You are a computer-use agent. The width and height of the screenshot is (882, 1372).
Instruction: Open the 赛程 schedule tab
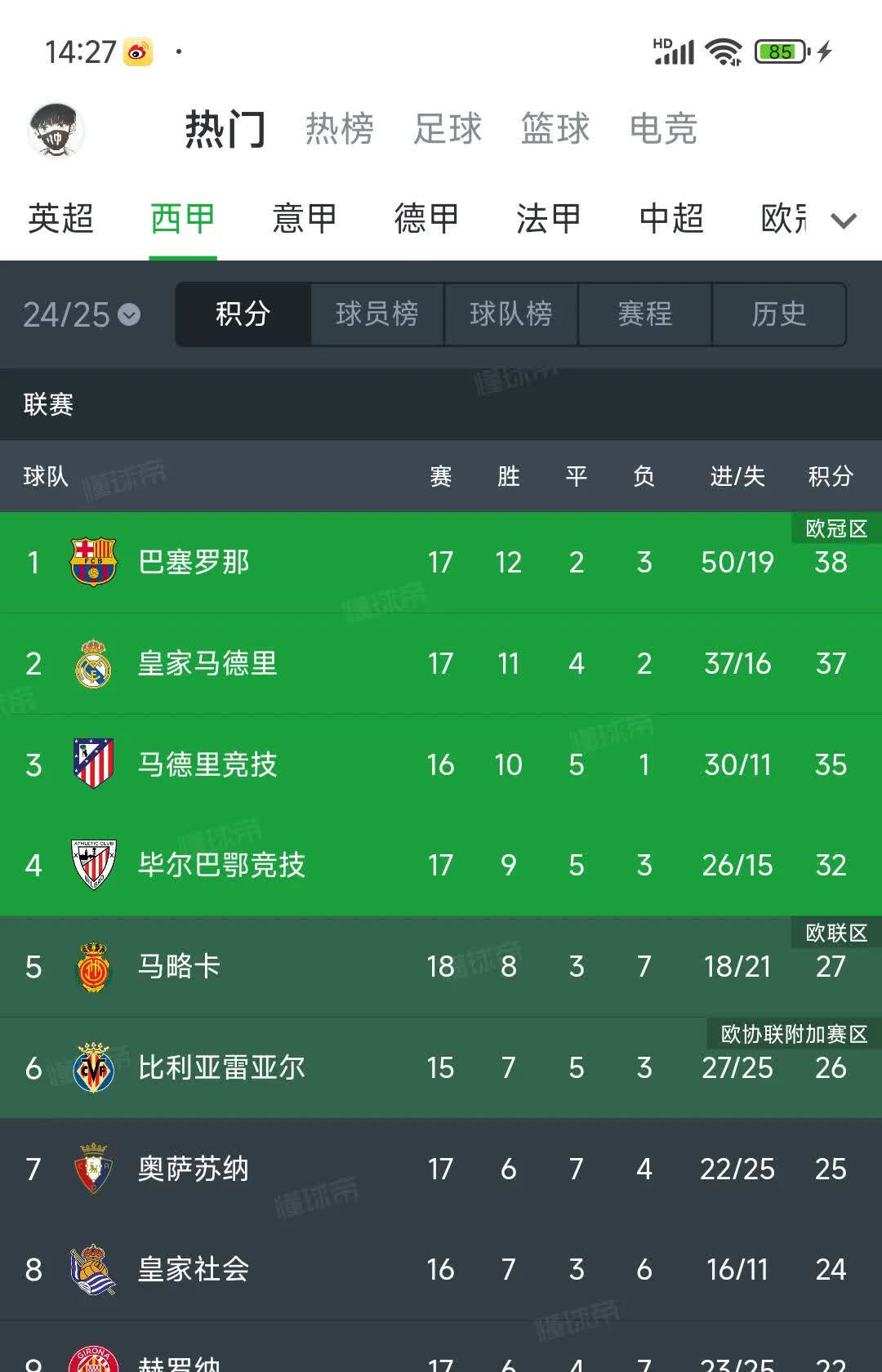pyautogui.click(x=644, y=315)
